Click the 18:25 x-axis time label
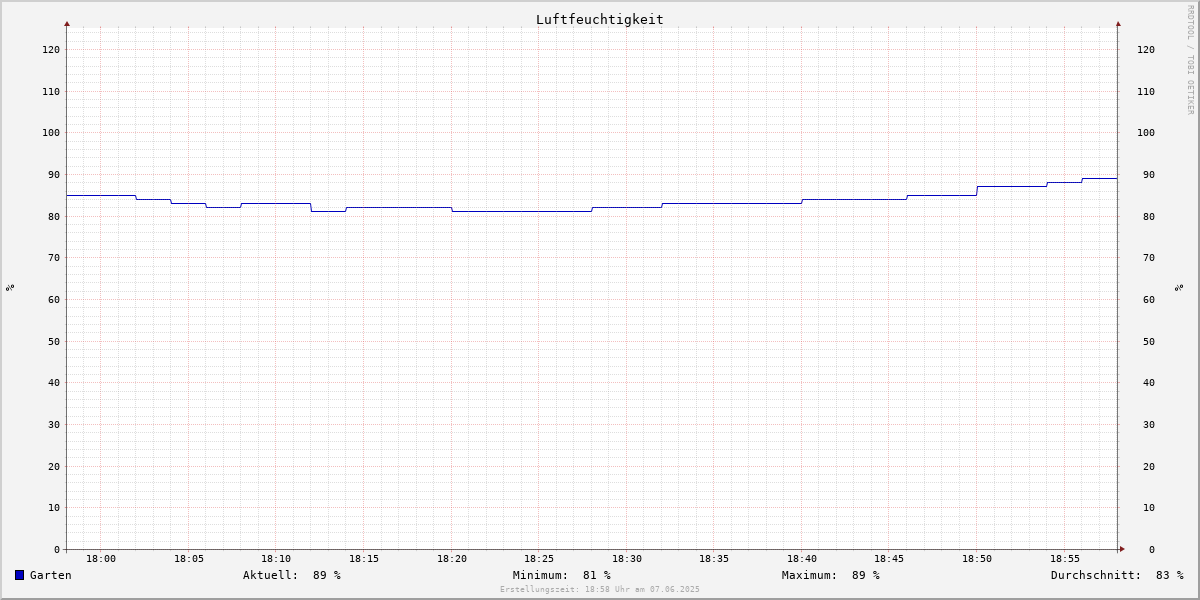The width and height of the screenshot is (1200, 600). point(539,559)
